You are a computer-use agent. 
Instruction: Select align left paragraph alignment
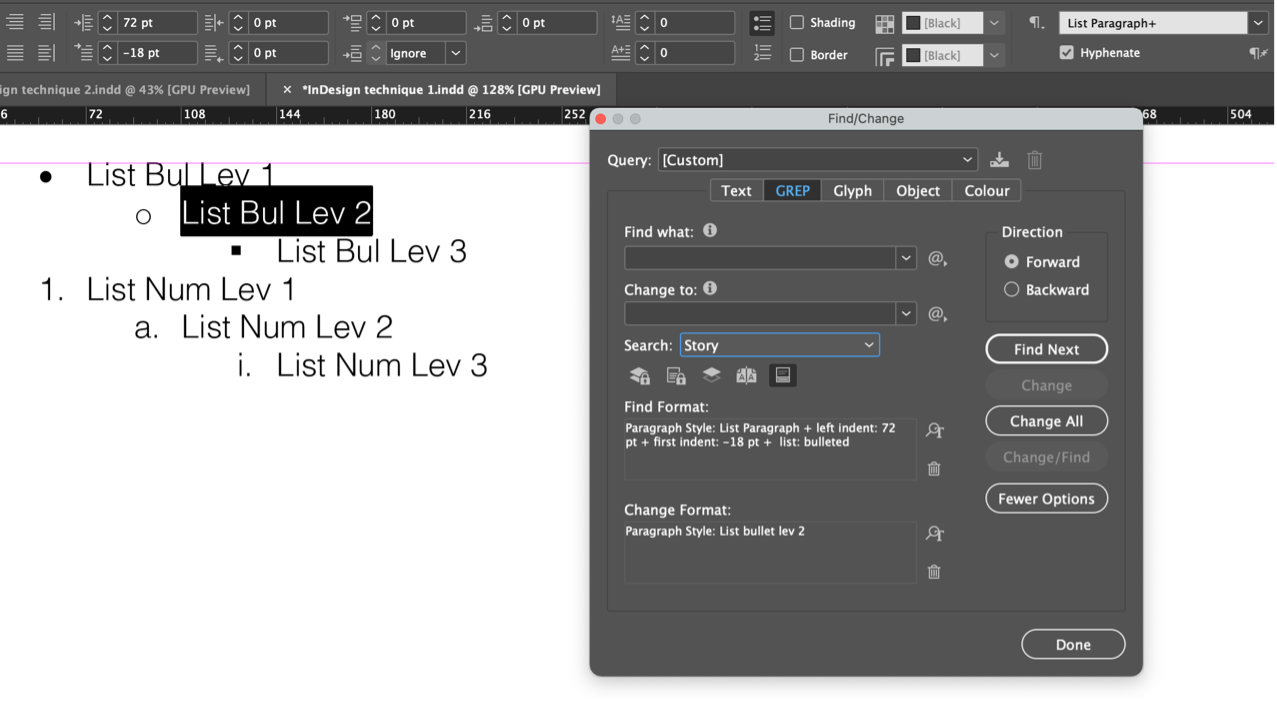(x=13, y=21)
